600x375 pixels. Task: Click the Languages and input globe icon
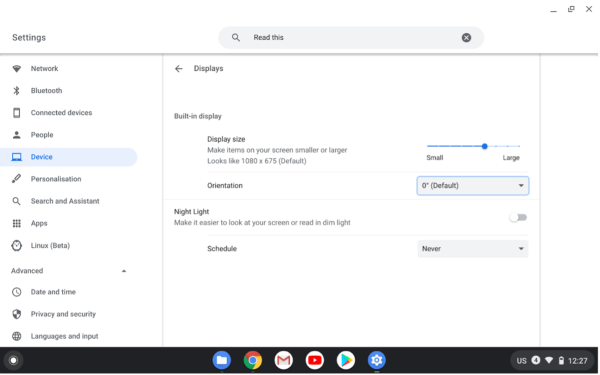16,336
